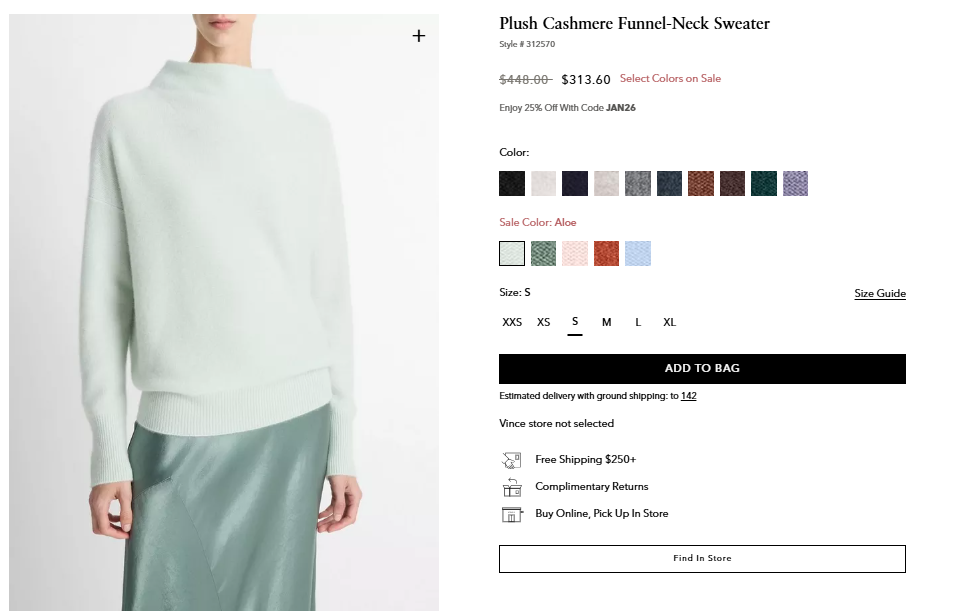Screen dimensions: 975x616
Task: Choose the lavender purple color swatch
Action: pyautogui.click(x=795, y=183)
